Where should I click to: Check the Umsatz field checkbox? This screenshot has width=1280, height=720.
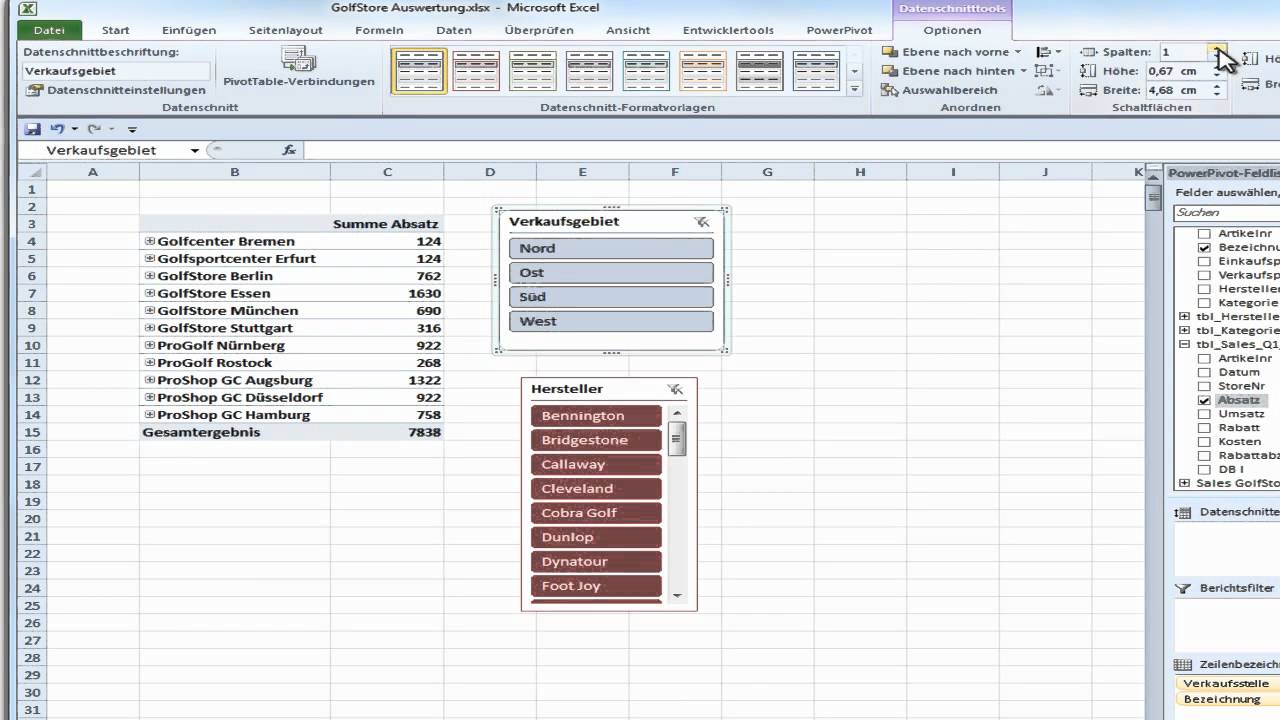pos(1204,414)
